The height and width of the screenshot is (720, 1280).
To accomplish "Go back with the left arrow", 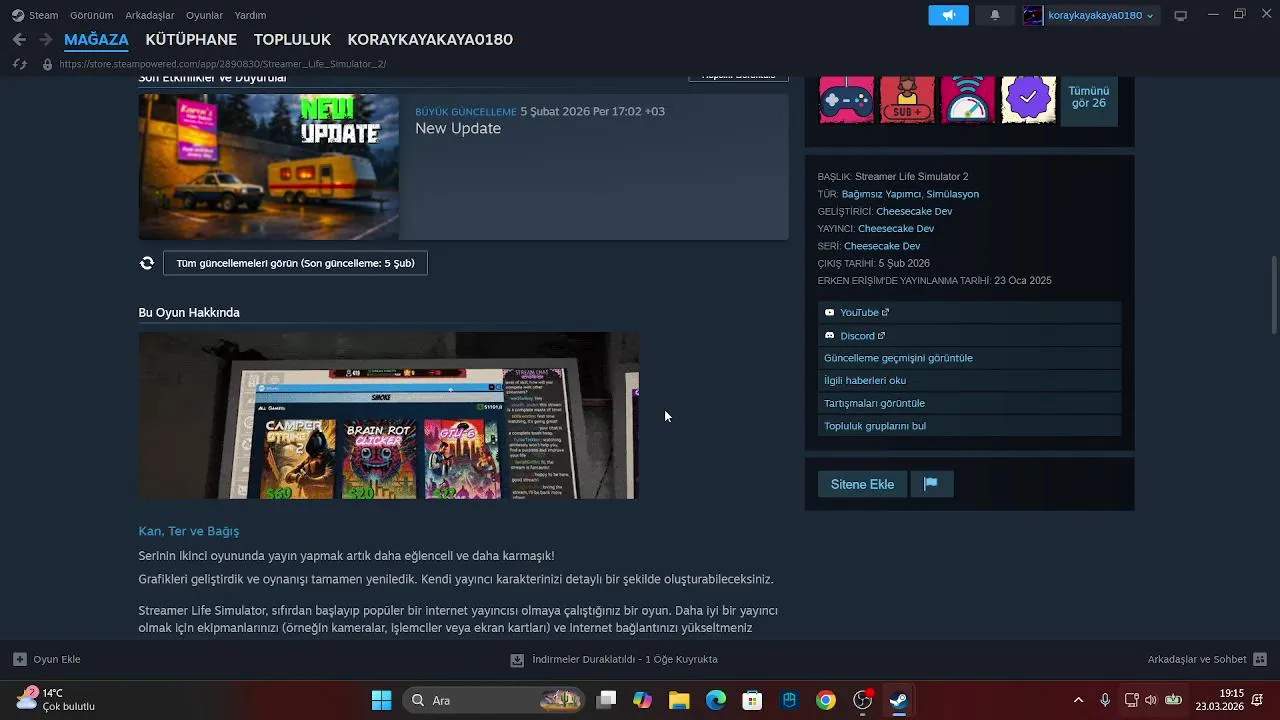I will point(19,40).
